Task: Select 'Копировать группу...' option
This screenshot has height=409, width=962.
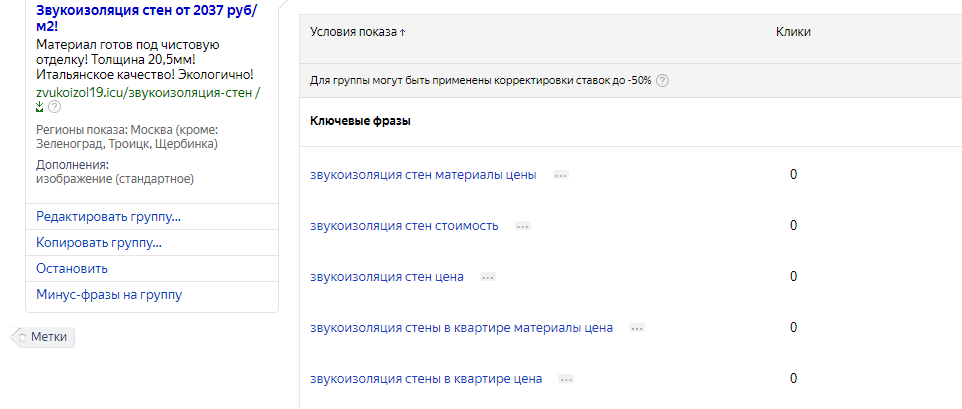Action: (x=99, y=243)
